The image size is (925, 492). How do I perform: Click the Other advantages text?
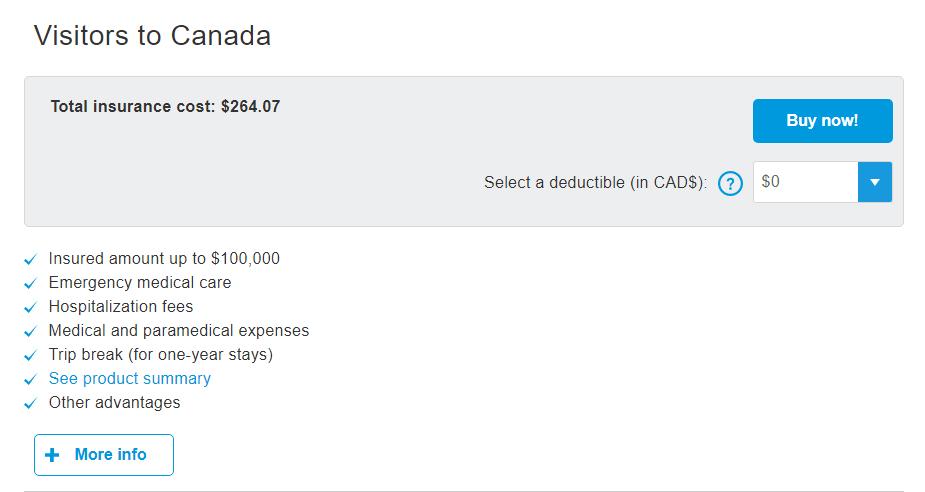click(115, 403)
